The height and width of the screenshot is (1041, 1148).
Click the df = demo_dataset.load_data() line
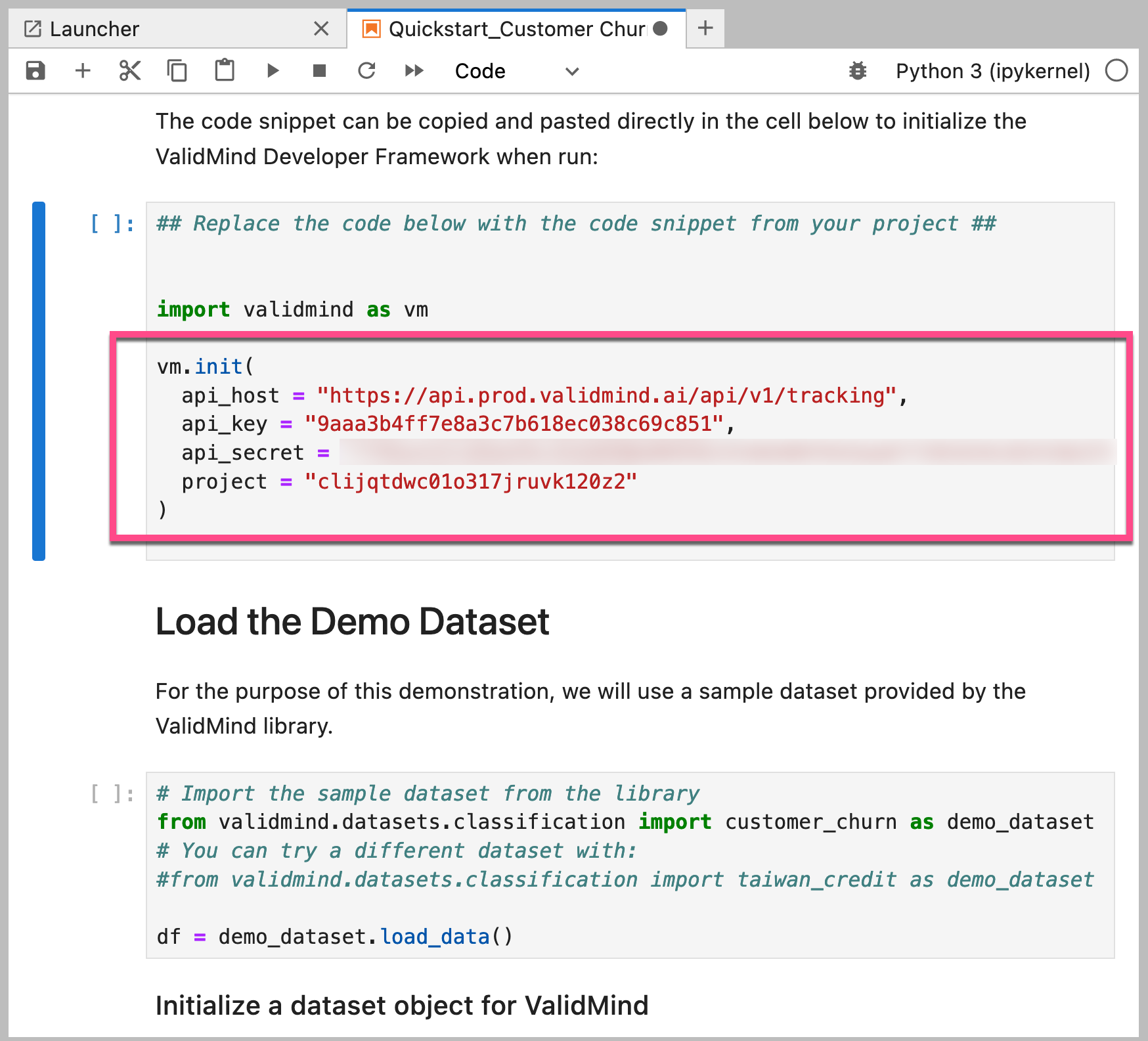click(335, 937)
